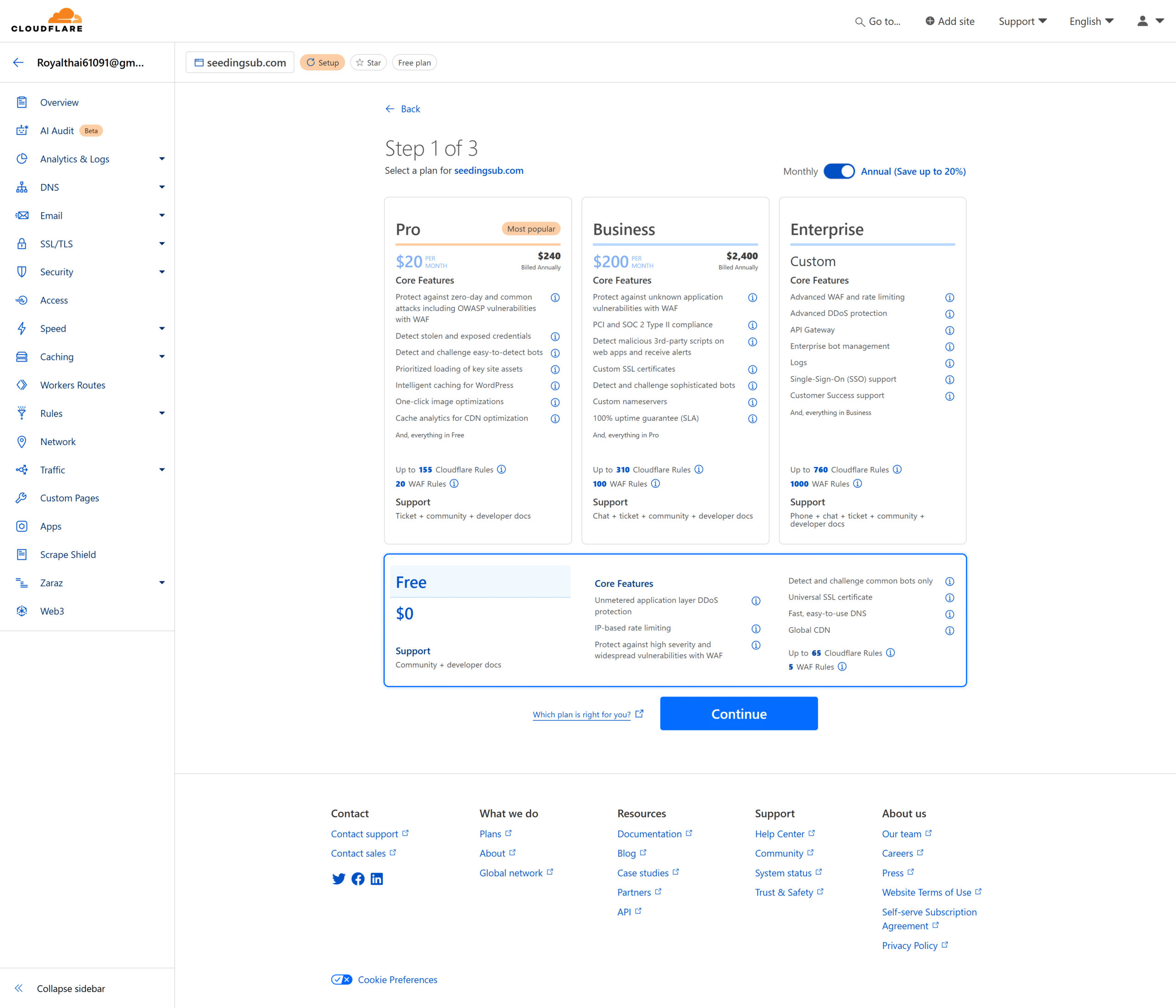This screenshot has width=1176, height=1008.
Task: Toggle the Cookie Preferences switch icon
Action: 342,980
